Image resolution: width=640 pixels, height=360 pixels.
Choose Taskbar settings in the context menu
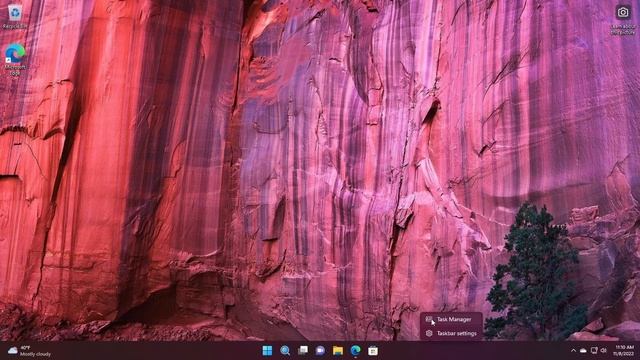tap(451, 333)
